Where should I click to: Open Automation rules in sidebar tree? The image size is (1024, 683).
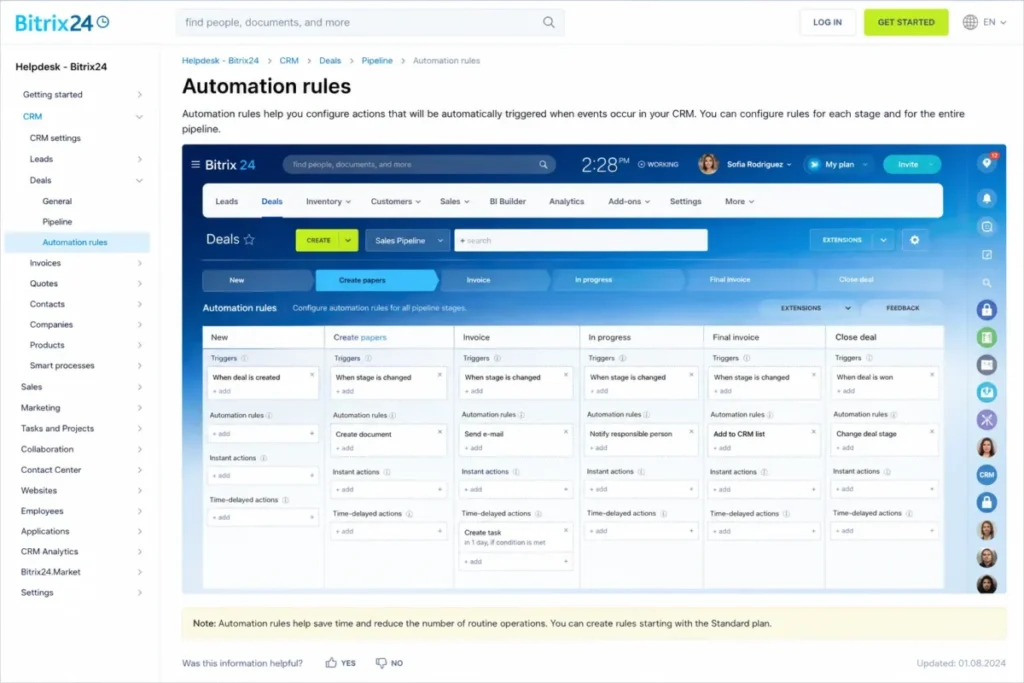(74, 242)
